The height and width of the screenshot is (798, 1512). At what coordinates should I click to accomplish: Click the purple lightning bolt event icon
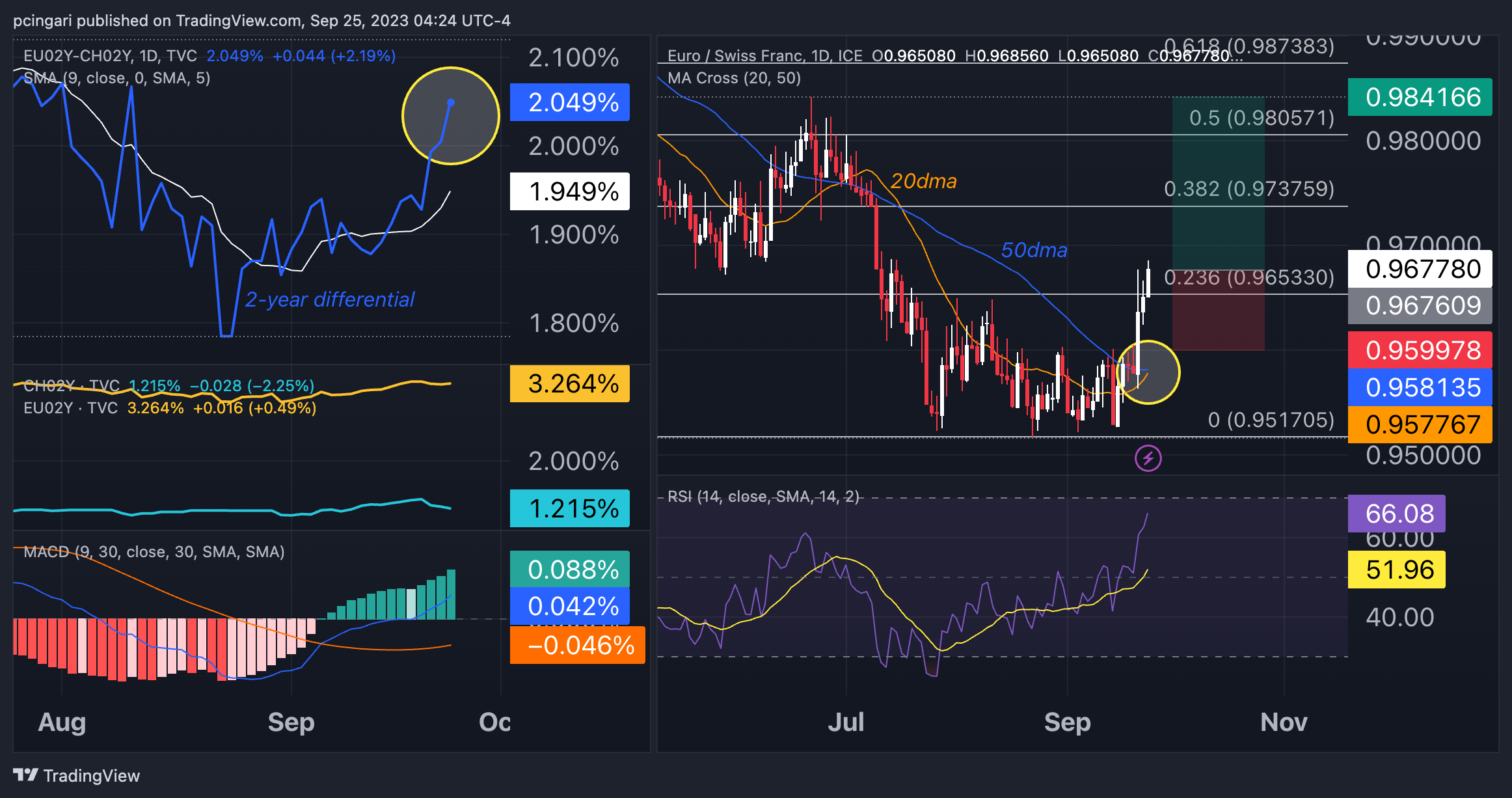1148,458
